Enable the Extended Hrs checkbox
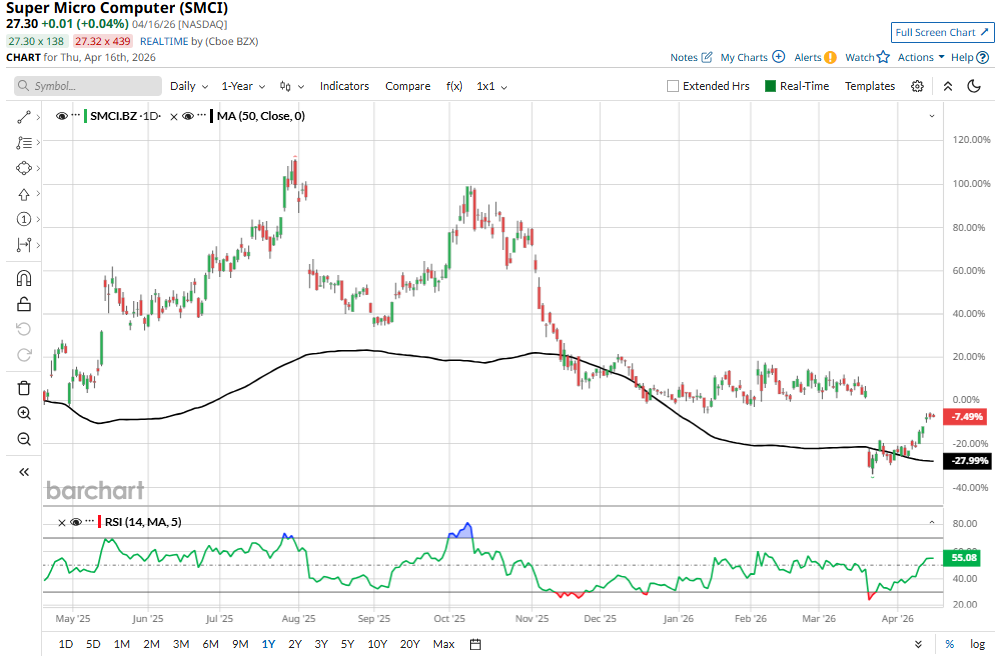Viewport: 1002px width, 664px height. 673,86
